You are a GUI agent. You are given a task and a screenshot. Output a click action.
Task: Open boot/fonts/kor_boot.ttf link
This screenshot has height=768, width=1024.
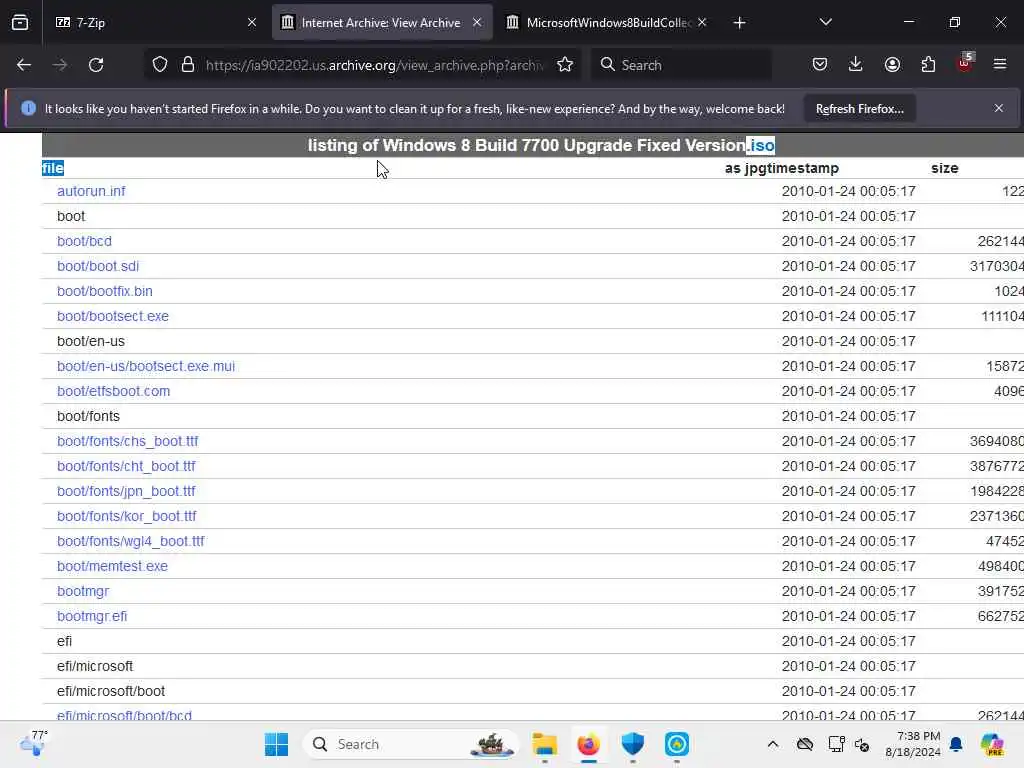pos(127,516)
